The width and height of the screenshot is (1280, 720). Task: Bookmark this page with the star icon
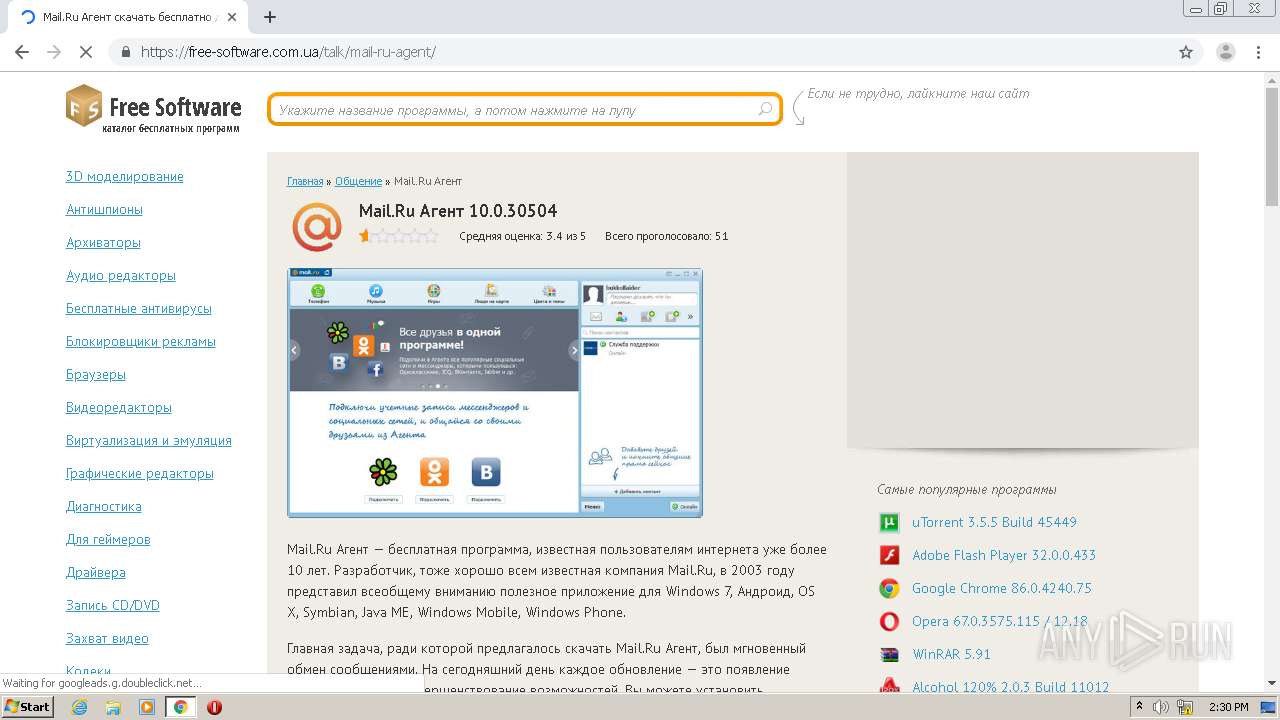(1186, 52)
